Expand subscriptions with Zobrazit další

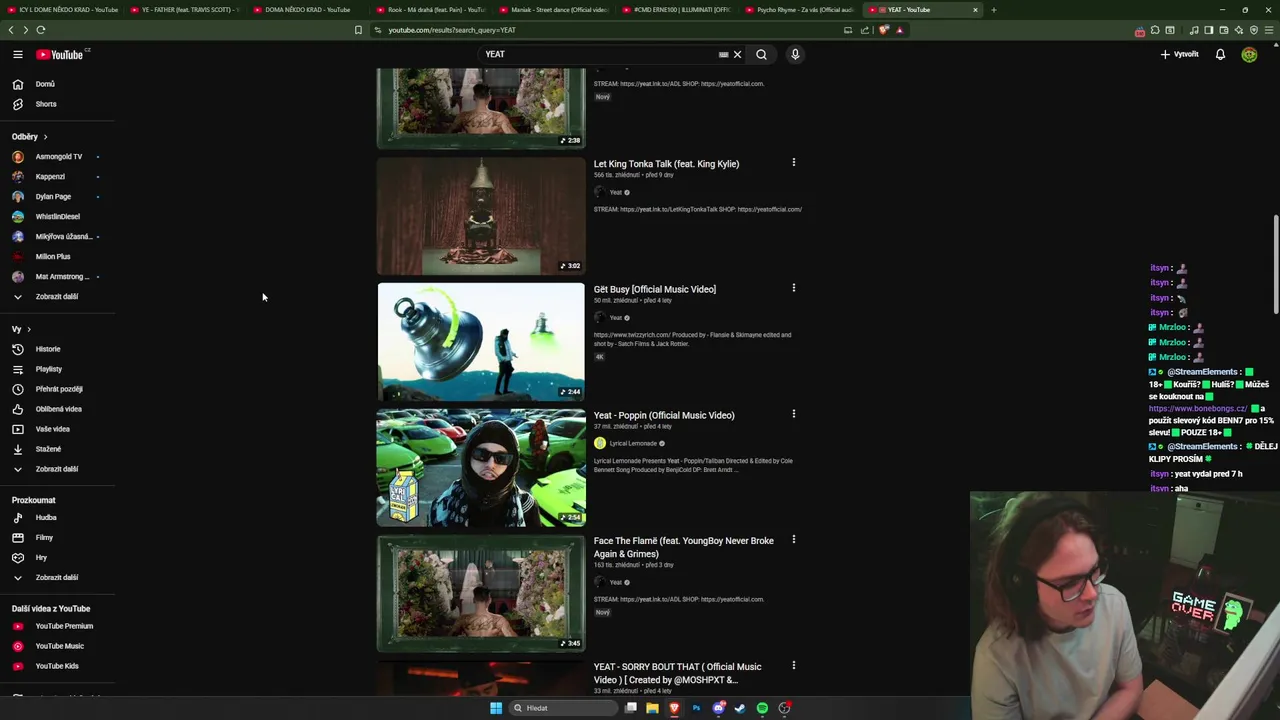(57, 297)
